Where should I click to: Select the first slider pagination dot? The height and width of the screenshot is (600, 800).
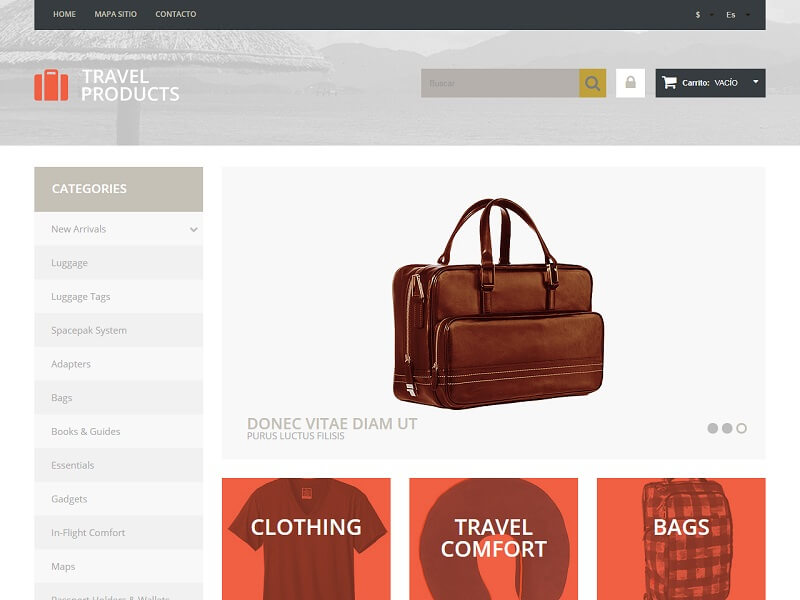(713, 429)
